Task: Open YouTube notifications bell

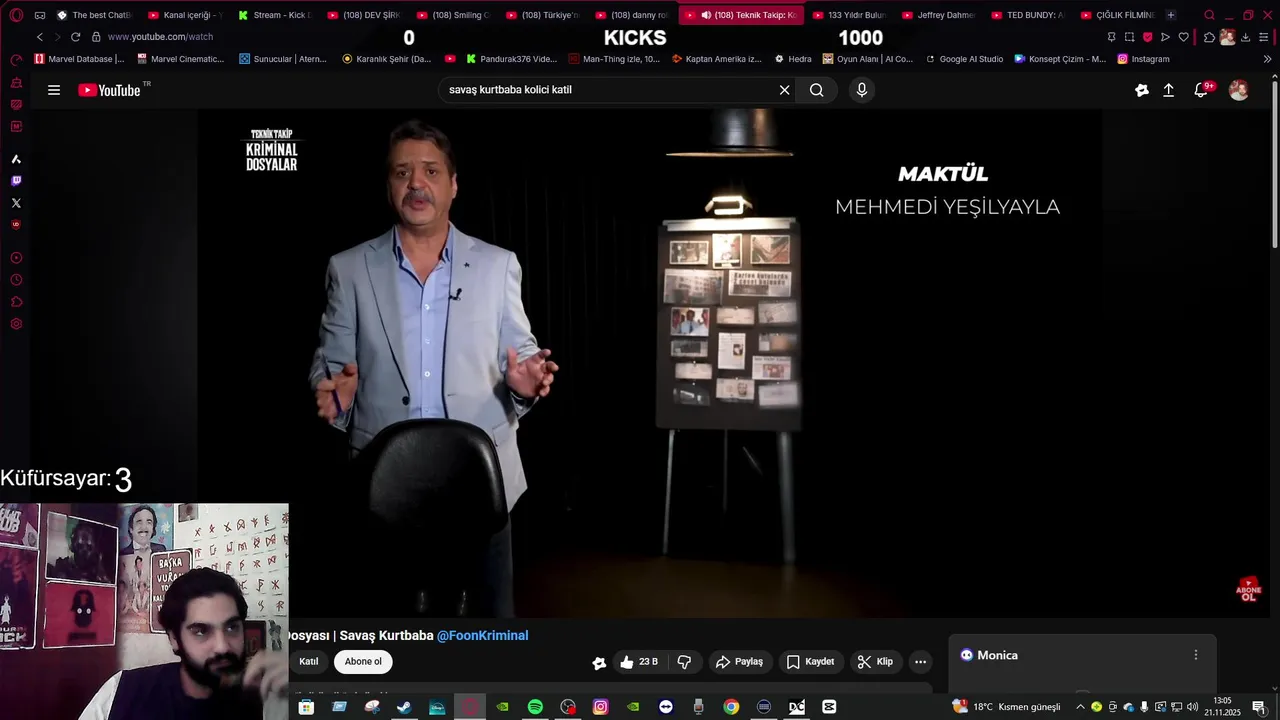Action: (x=1201, y=90)
